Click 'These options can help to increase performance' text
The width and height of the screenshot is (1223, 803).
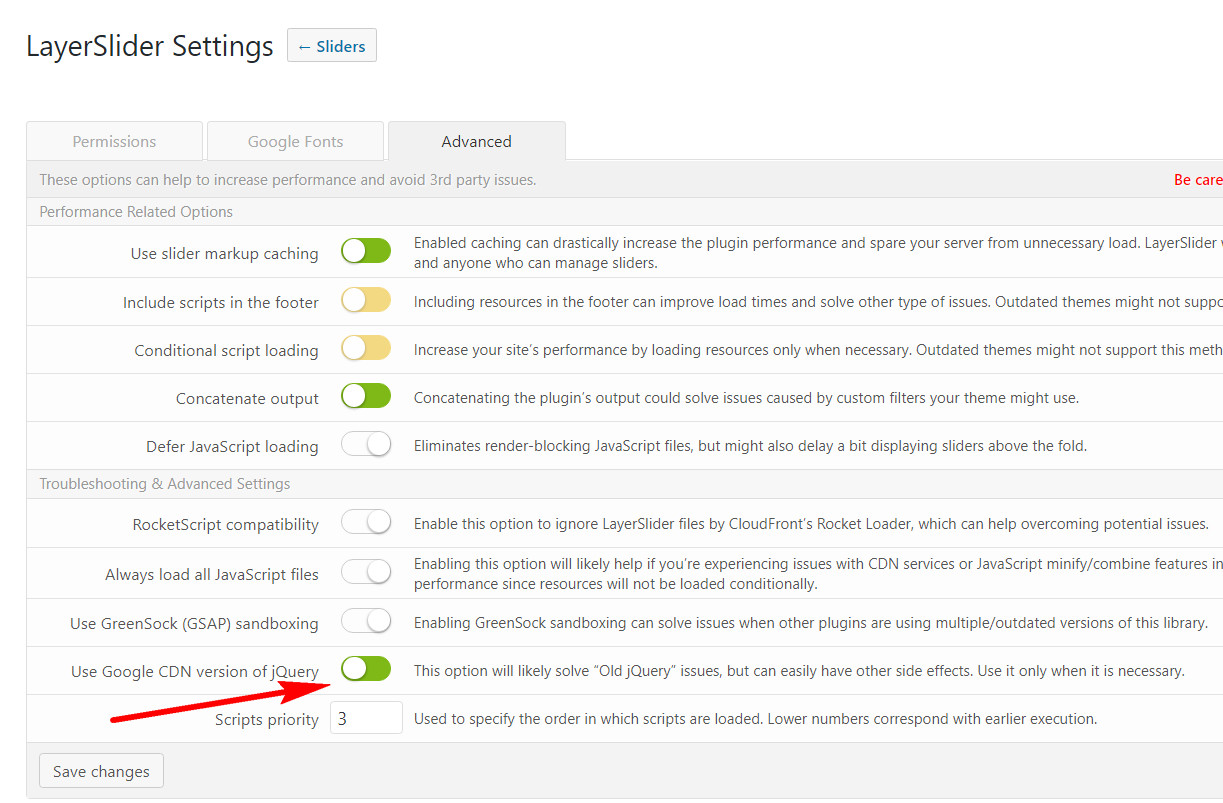[x=288, y=180]
